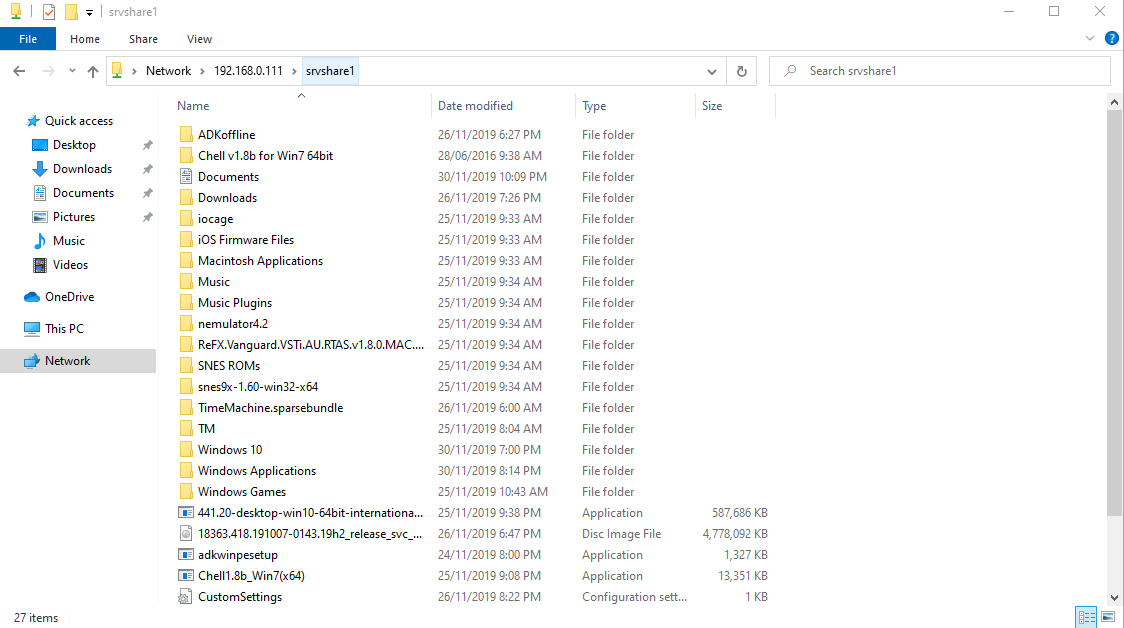The image size is (1124, 628).
Task: Refresh the srvshare1 folder
Action: click(742, 71)
